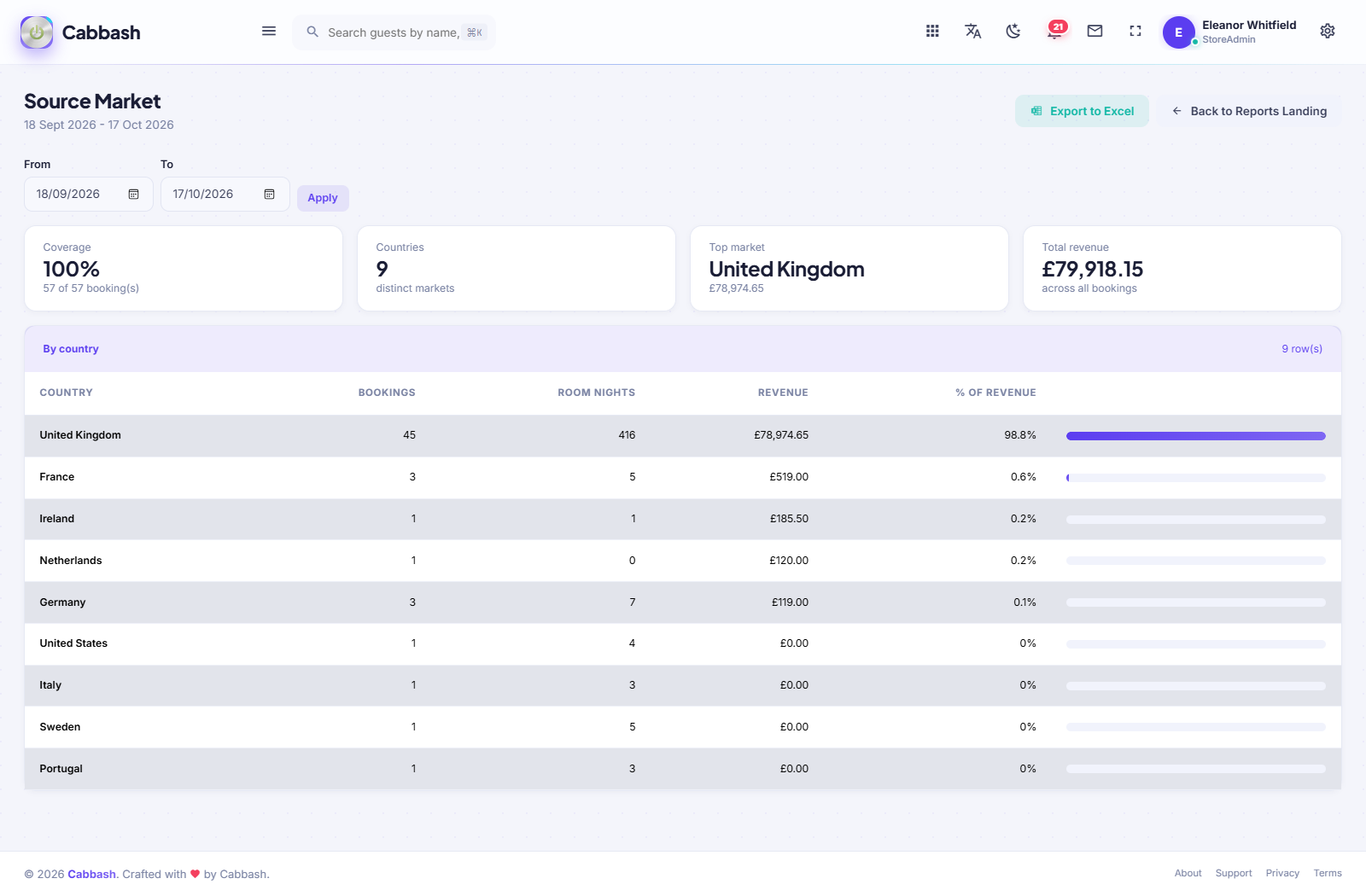
Task: Open the language translate menu
Action: click(x=972, y=31)
